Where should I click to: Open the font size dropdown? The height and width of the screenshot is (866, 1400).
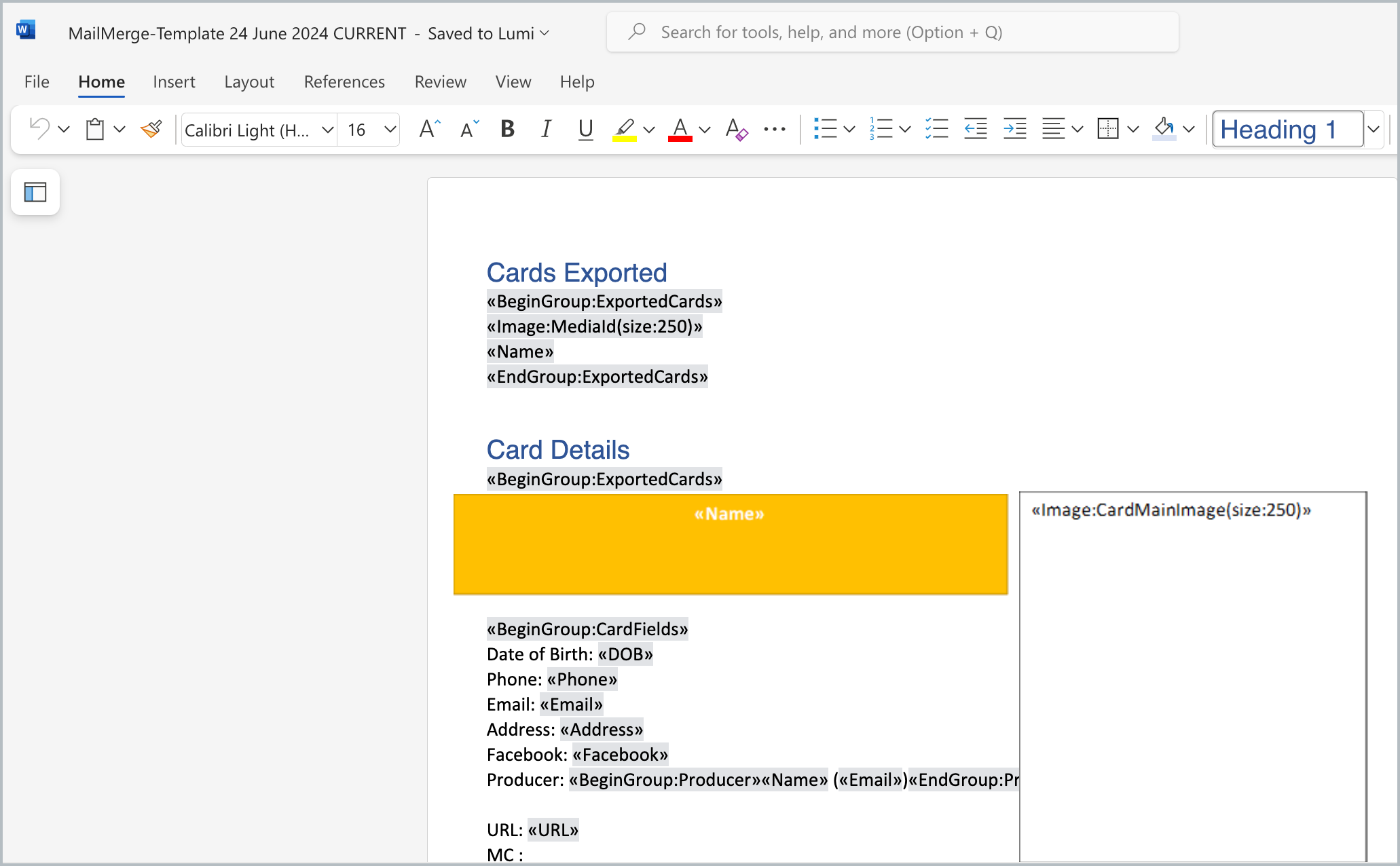(x=390, y=129)
